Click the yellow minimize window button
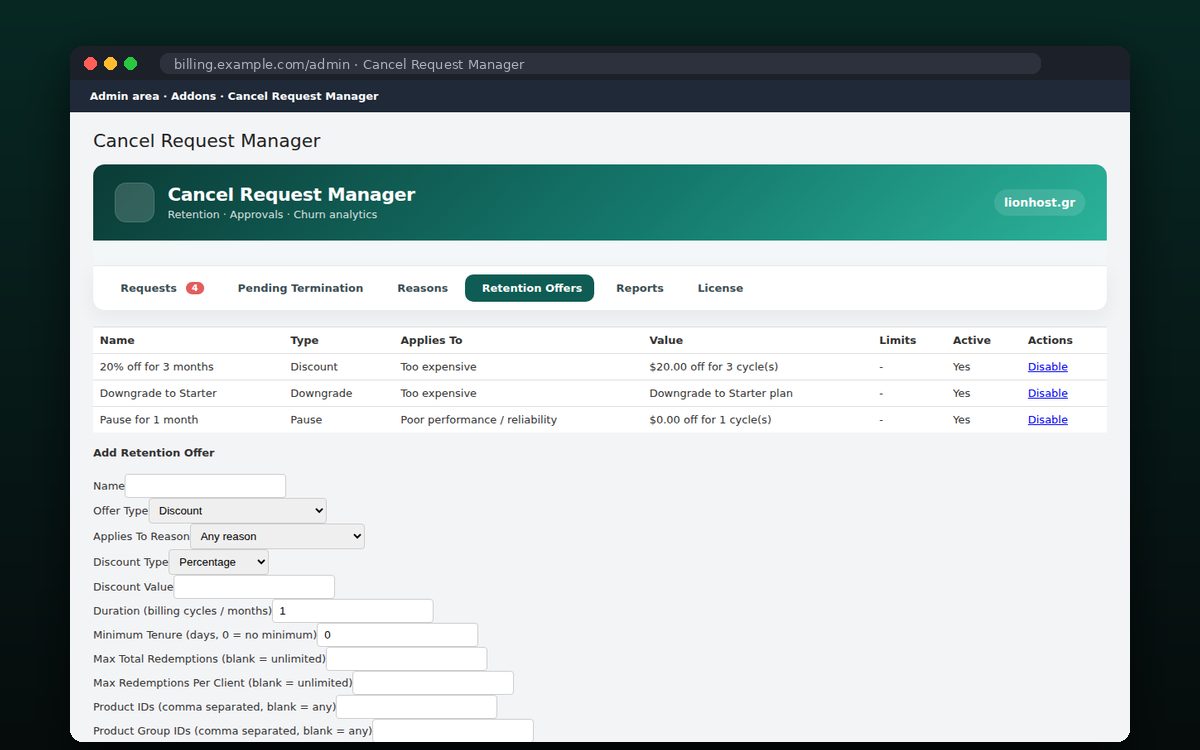The height and width of the screenshot is (750, 1200). click(x=110, y=64)
